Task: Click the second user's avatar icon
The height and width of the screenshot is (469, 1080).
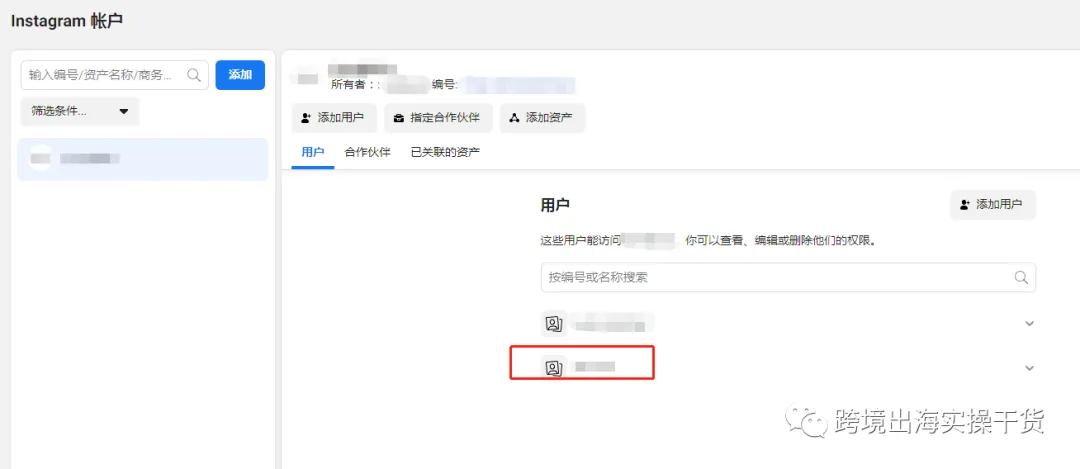Action: pyautogui.click(x=553, y=368)
